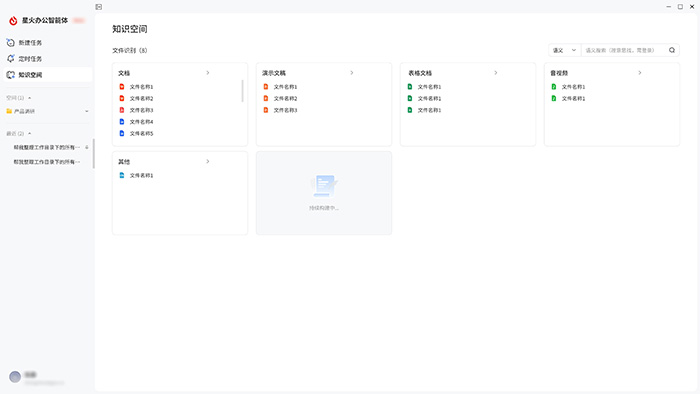Expand the 文档 card chevron
The height and width of the screenshot is (394, 700).
coord(208,73)
